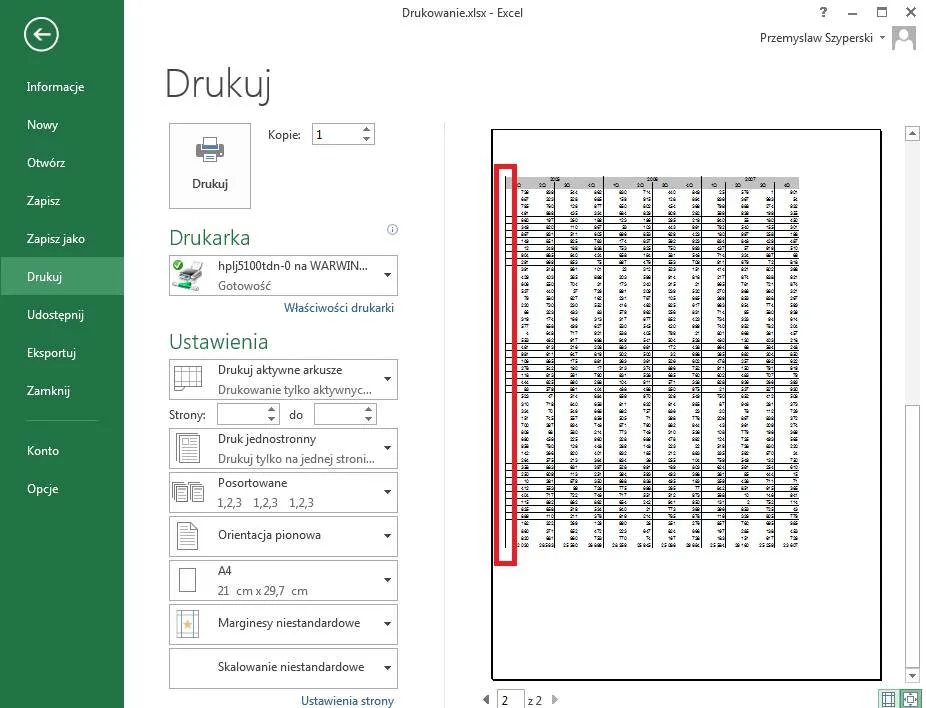Screen dimensions: 926x708
Task: Click the current page number field
Action: 511,700
